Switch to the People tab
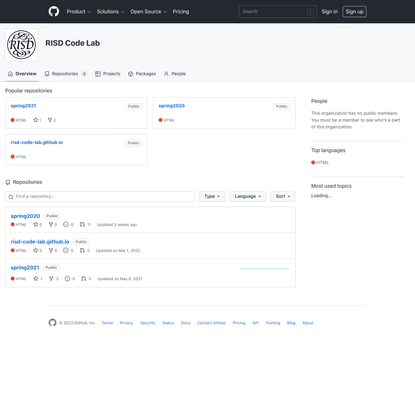The height and width of the screenshot is (415, 415). coord(175,74)
